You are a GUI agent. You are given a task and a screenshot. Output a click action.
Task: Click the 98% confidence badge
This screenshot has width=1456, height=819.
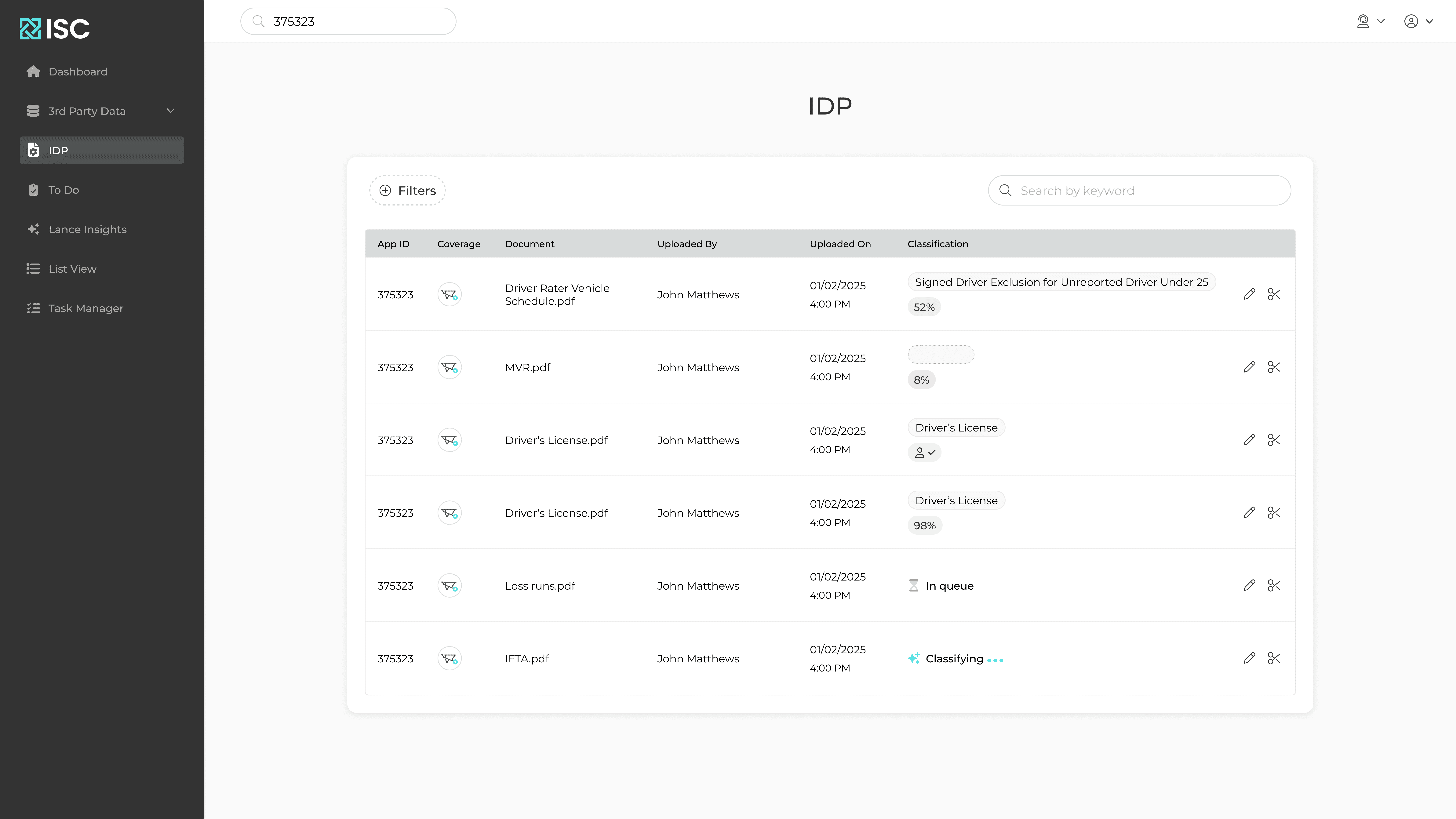click(925, 526)
